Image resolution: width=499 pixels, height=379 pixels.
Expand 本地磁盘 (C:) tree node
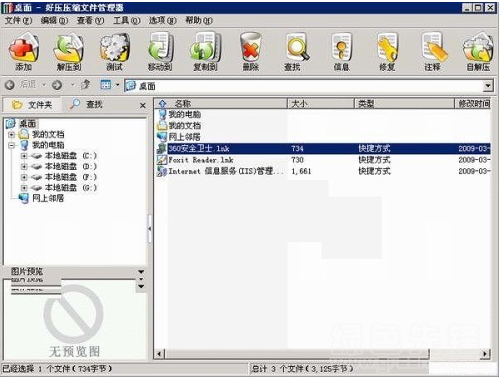(x=24, y=156)
